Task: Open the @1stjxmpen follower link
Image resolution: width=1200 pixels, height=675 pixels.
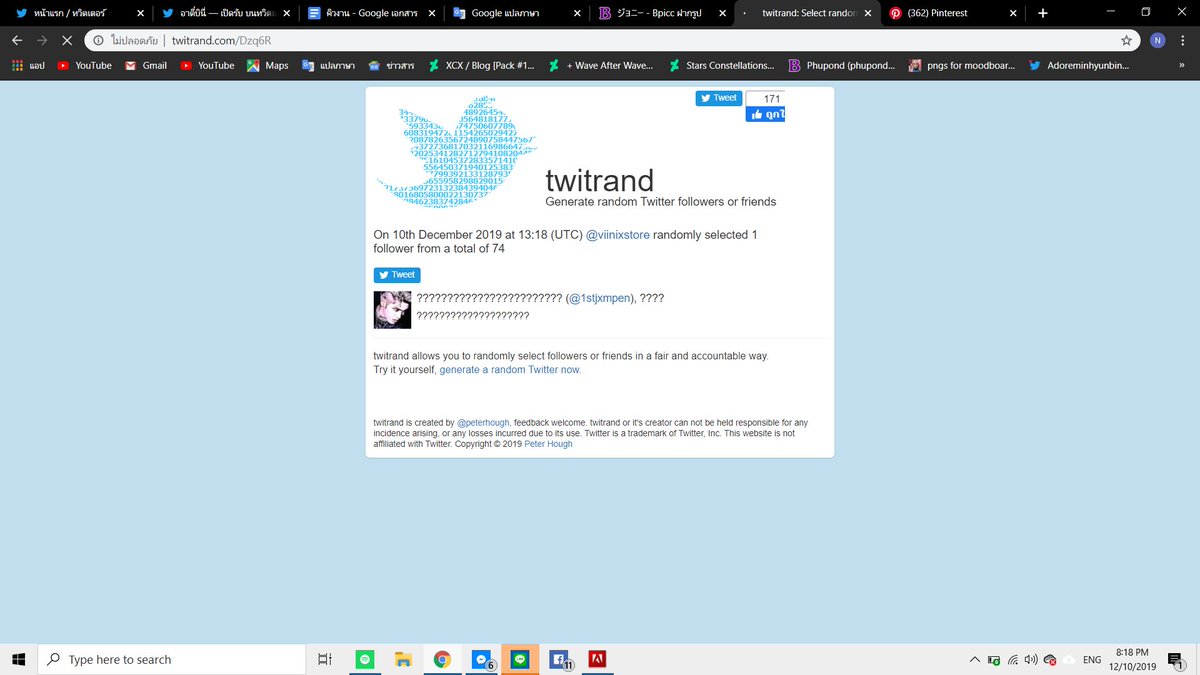Action: click(x=598, y=299)
